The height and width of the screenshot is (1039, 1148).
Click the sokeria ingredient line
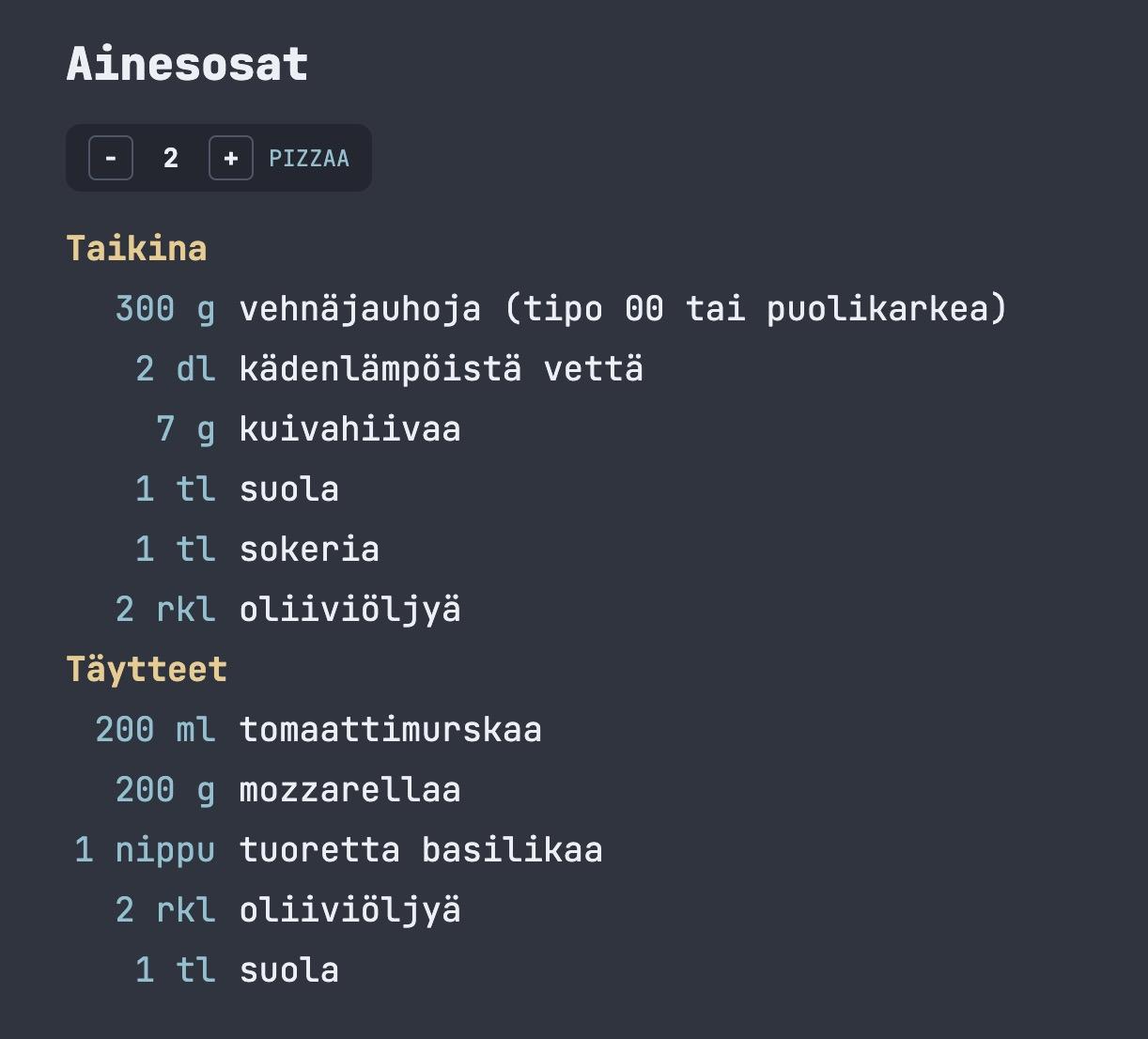click(x=309, y=550)
